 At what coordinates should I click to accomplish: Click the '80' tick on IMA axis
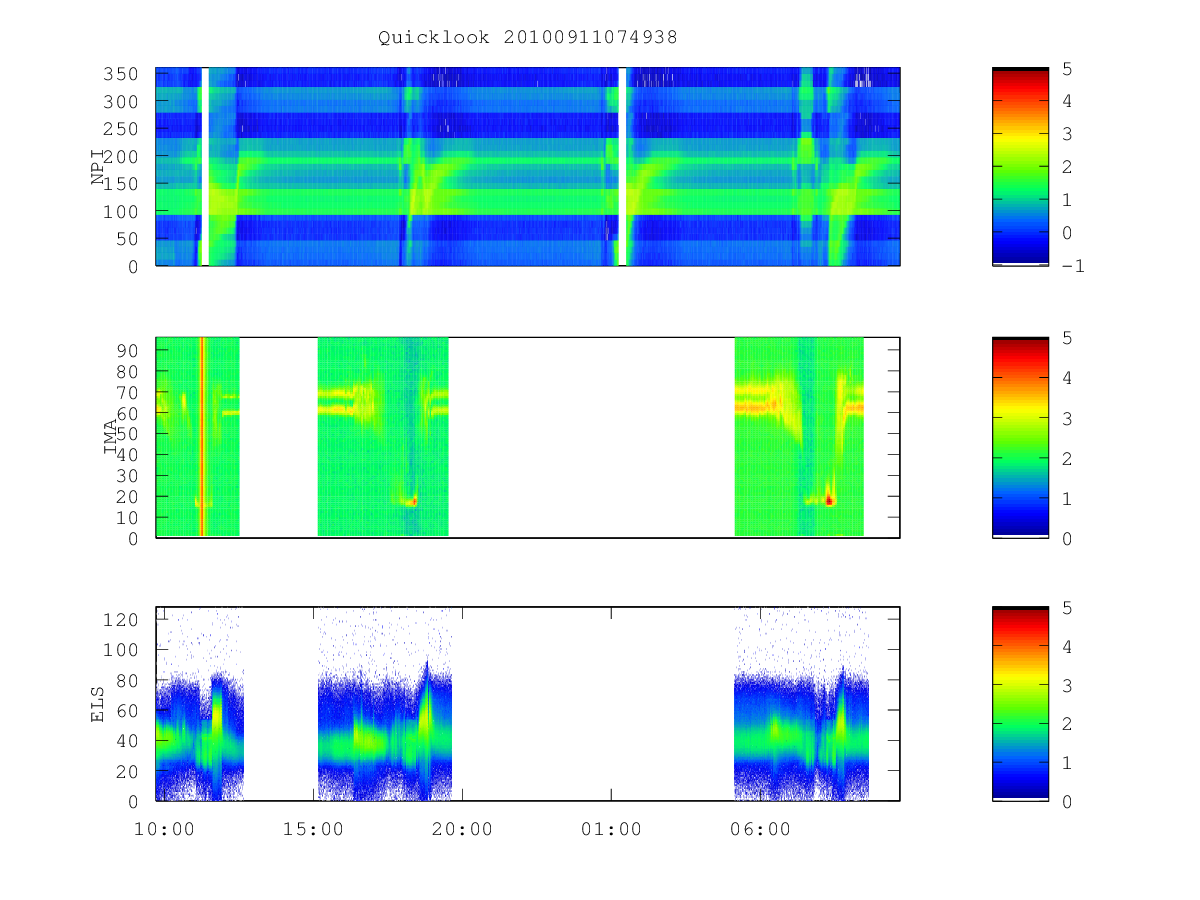(x=126, y=371)
